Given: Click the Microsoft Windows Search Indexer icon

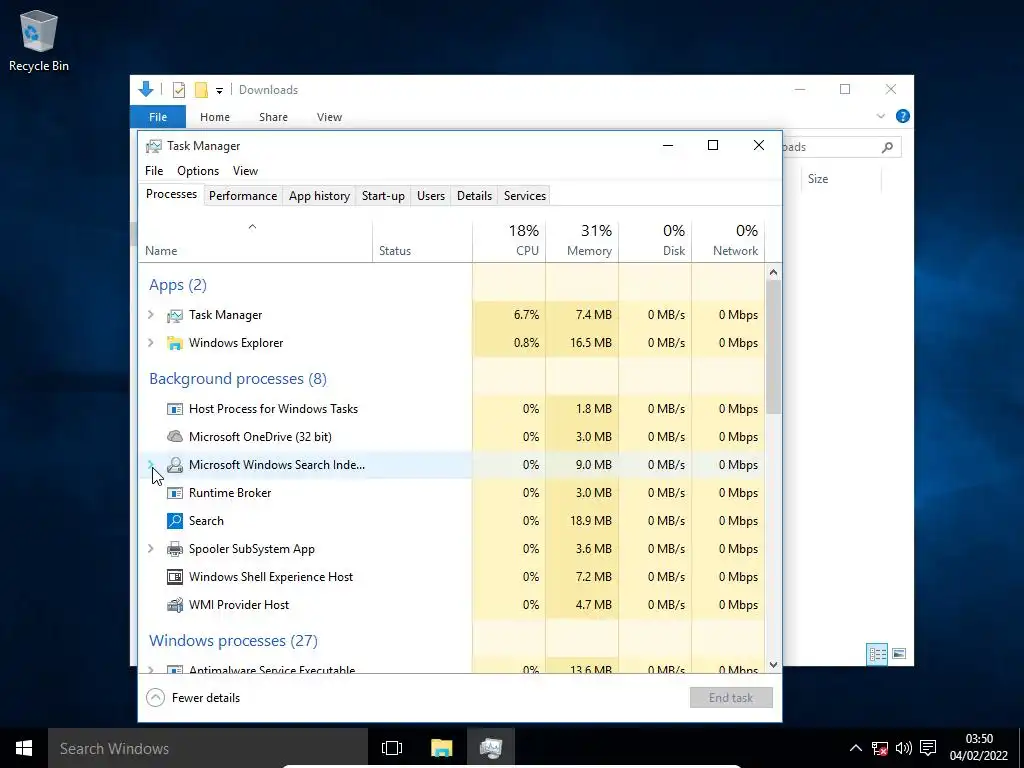Looking at the screenshot, I should [x=174, y=465].
